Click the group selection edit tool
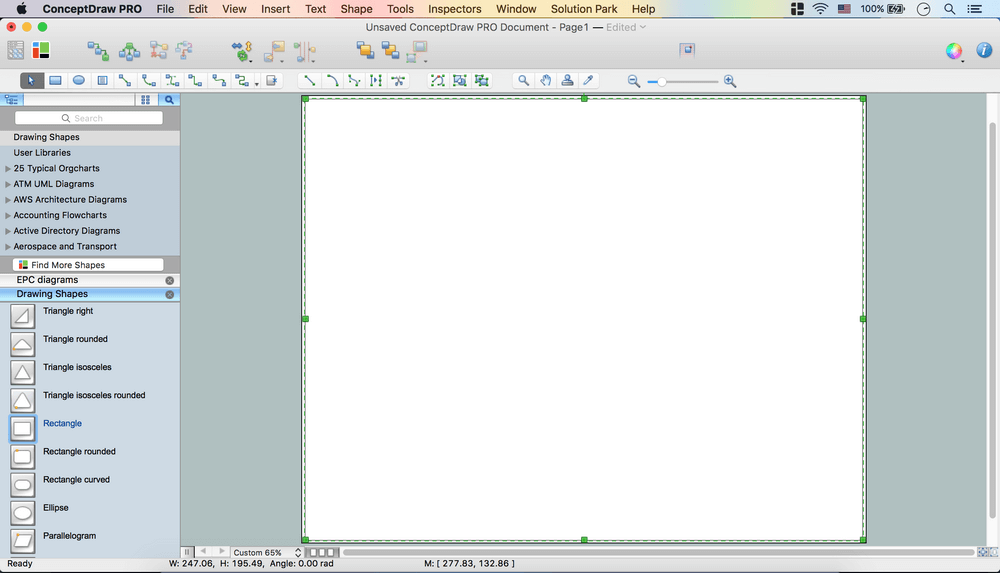This screenshot has height=573, width=1000. (x=482, y=80)
